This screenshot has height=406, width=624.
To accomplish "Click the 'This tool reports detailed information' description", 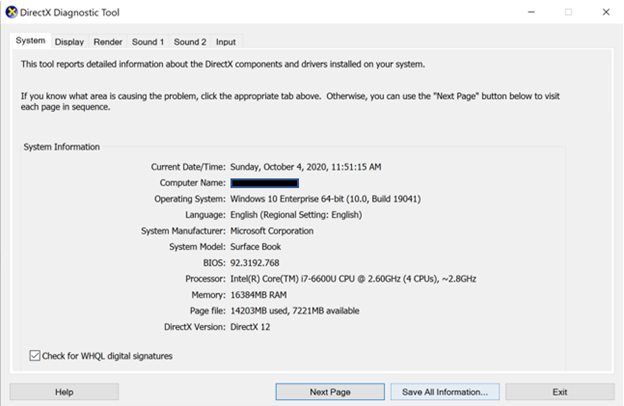I will click(223, 64).
